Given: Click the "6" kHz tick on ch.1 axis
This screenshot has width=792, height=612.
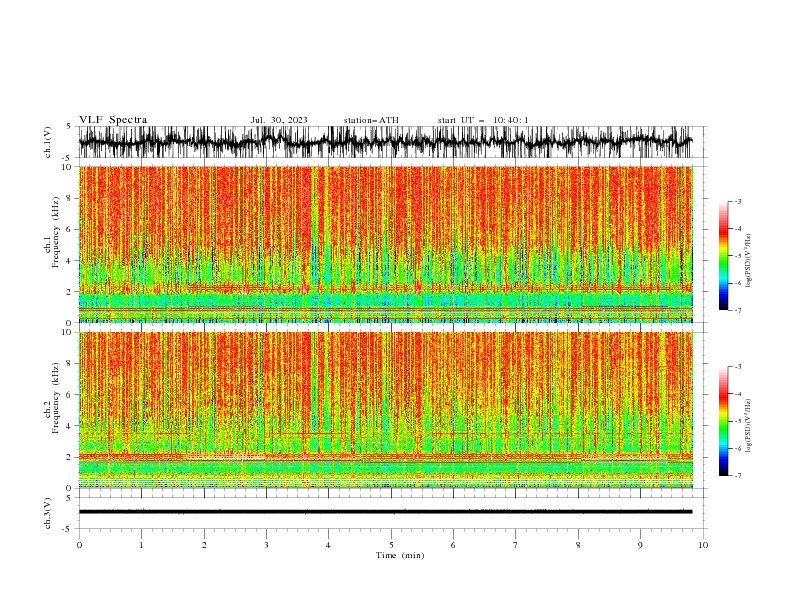Looking at the screenshot, I should tap(69, 229).
